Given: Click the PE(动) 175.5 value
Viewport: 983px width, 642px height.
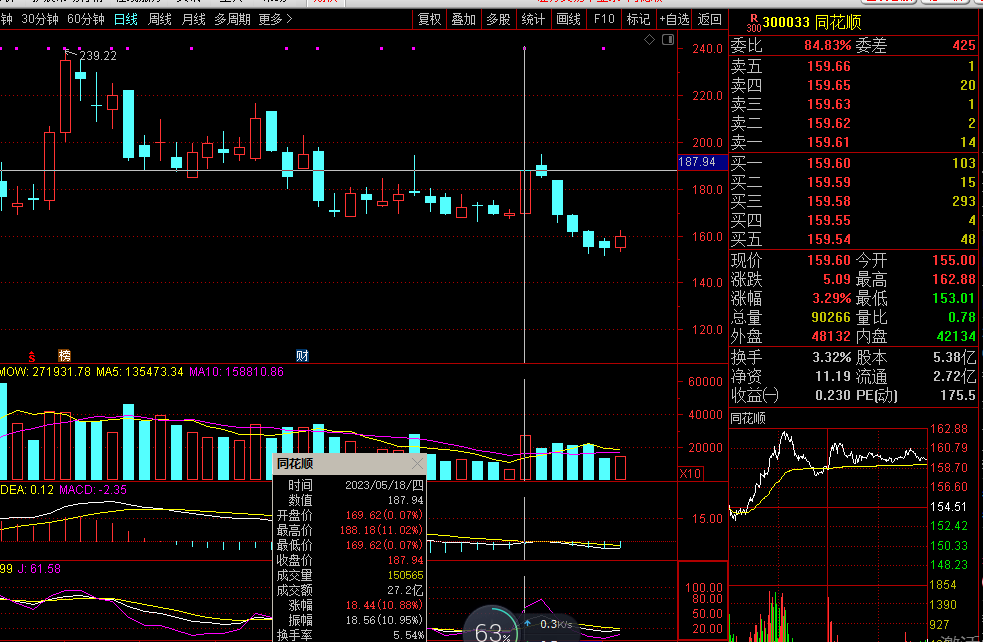Looking at the screenshot, I should pos(958,396).
